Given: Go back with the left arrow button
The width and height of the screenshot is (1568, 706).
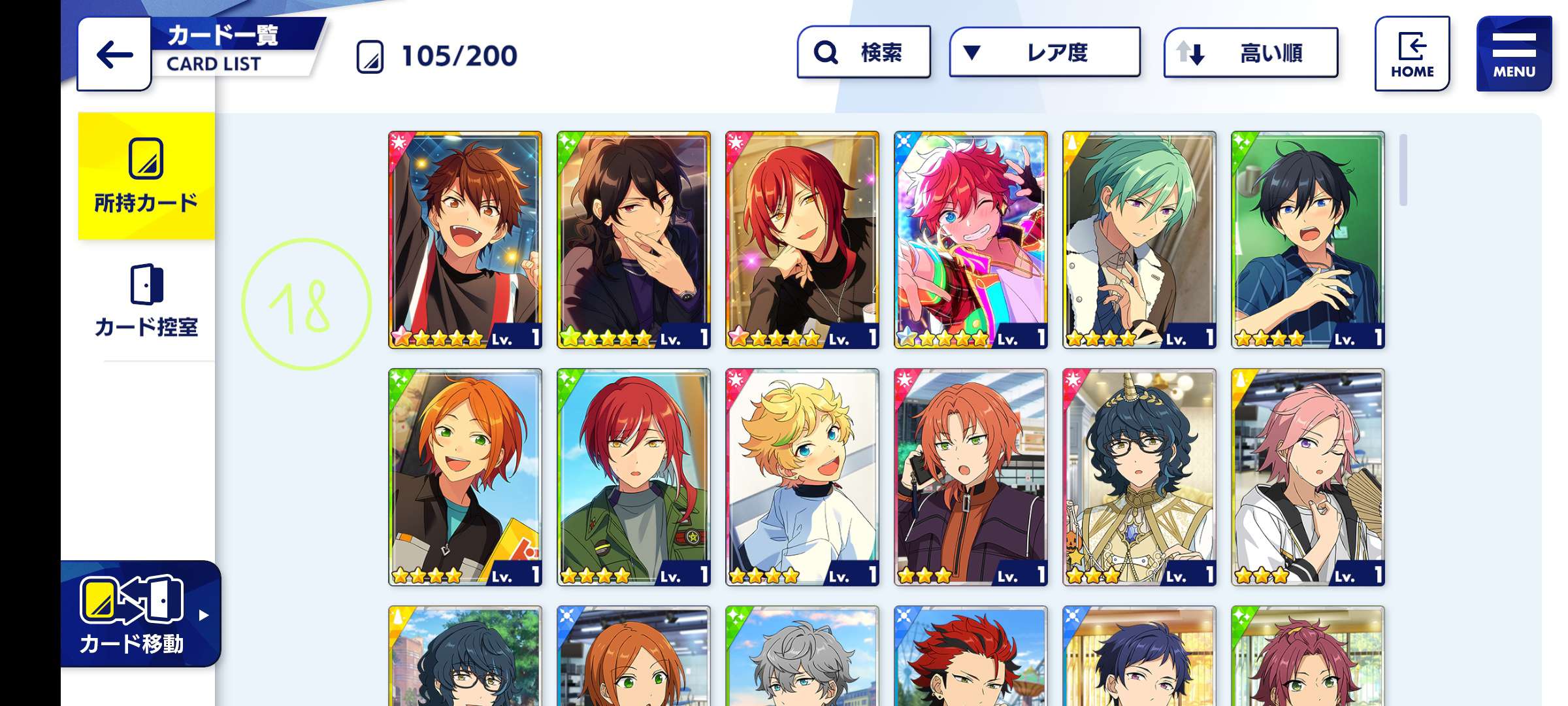Looking at the screenshot, I should pos(114,54).
